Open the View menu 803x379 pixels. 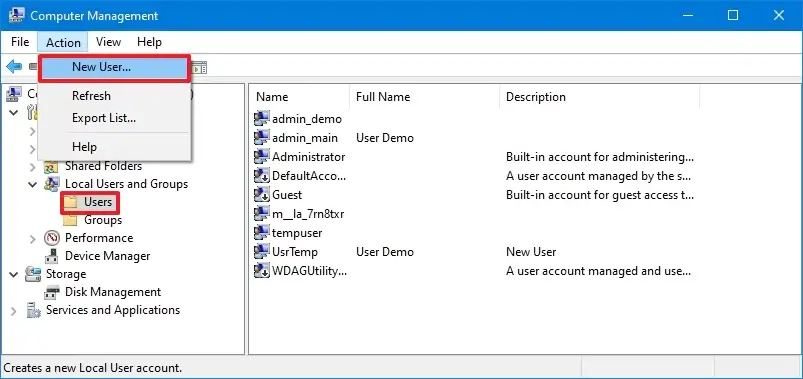[108, 42]
